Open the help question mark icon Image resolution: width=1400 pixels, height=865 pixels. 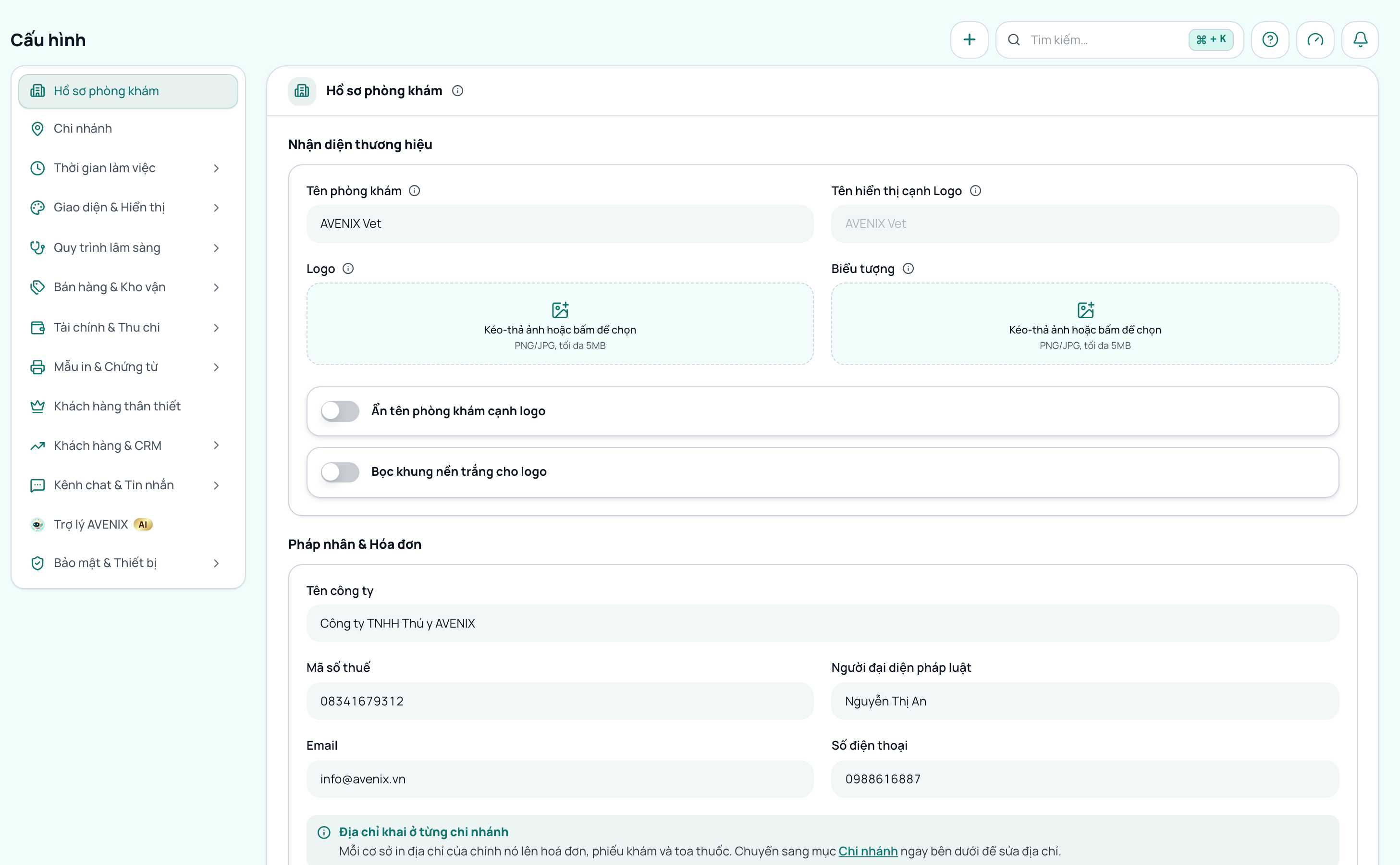pos(1270,40)
